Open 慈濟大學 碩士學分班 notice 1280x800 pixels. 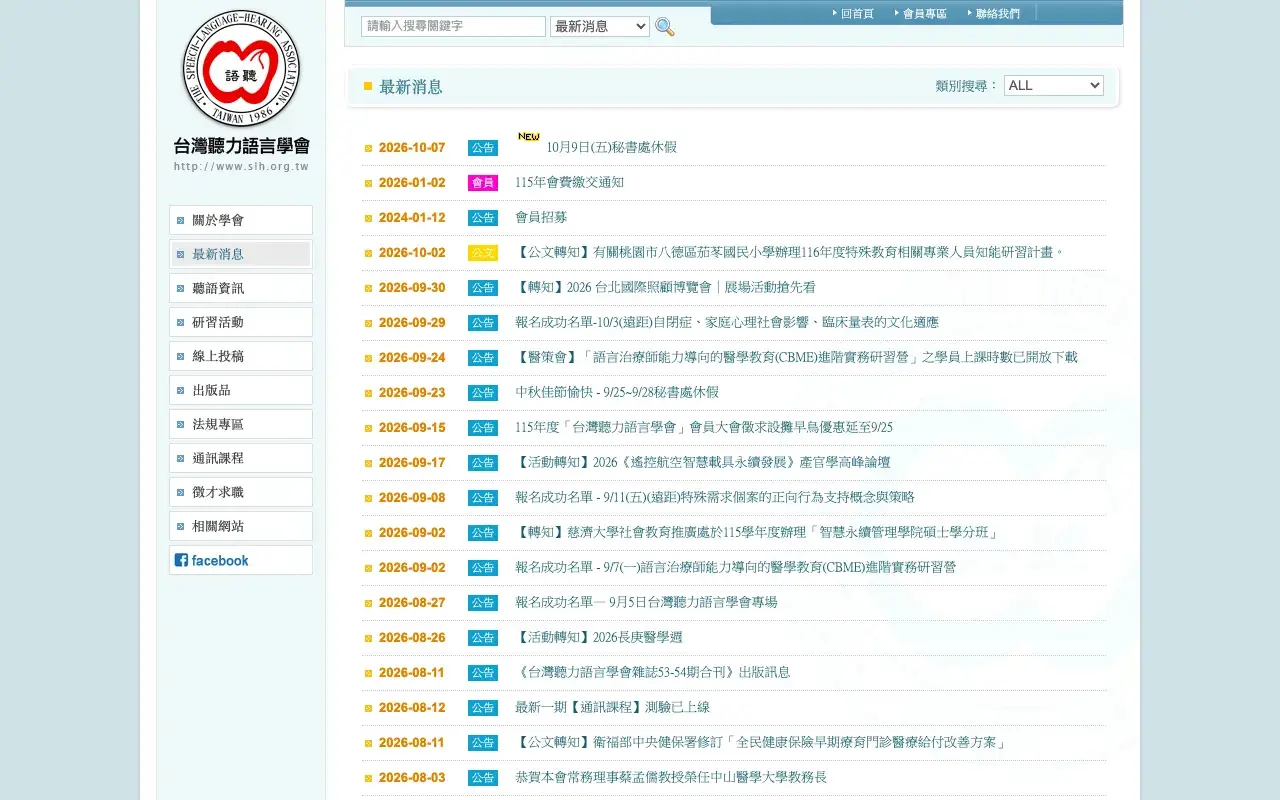pos(757,533)
